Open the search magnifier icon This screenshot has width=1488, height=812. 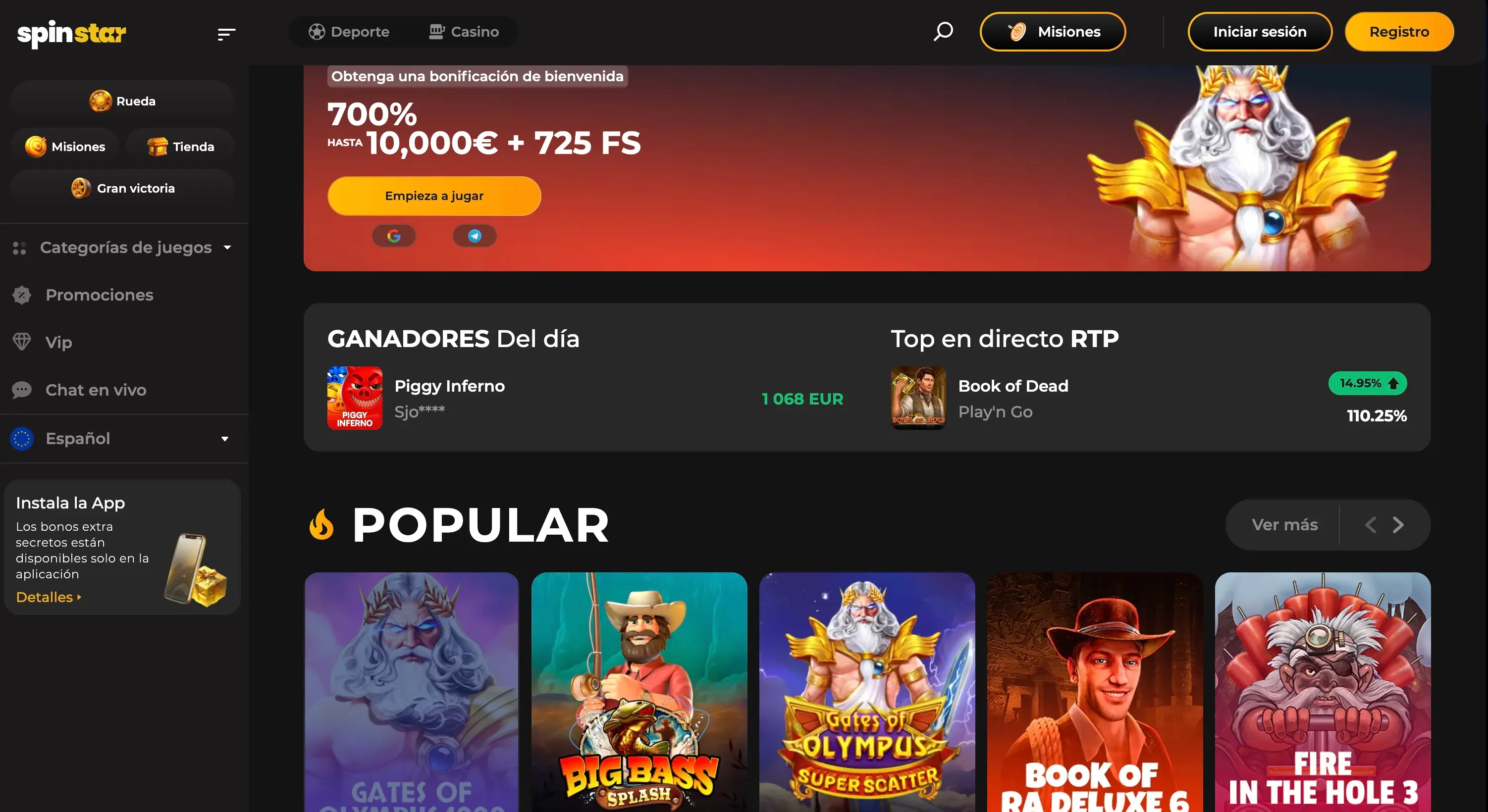(x=943, y=31)
